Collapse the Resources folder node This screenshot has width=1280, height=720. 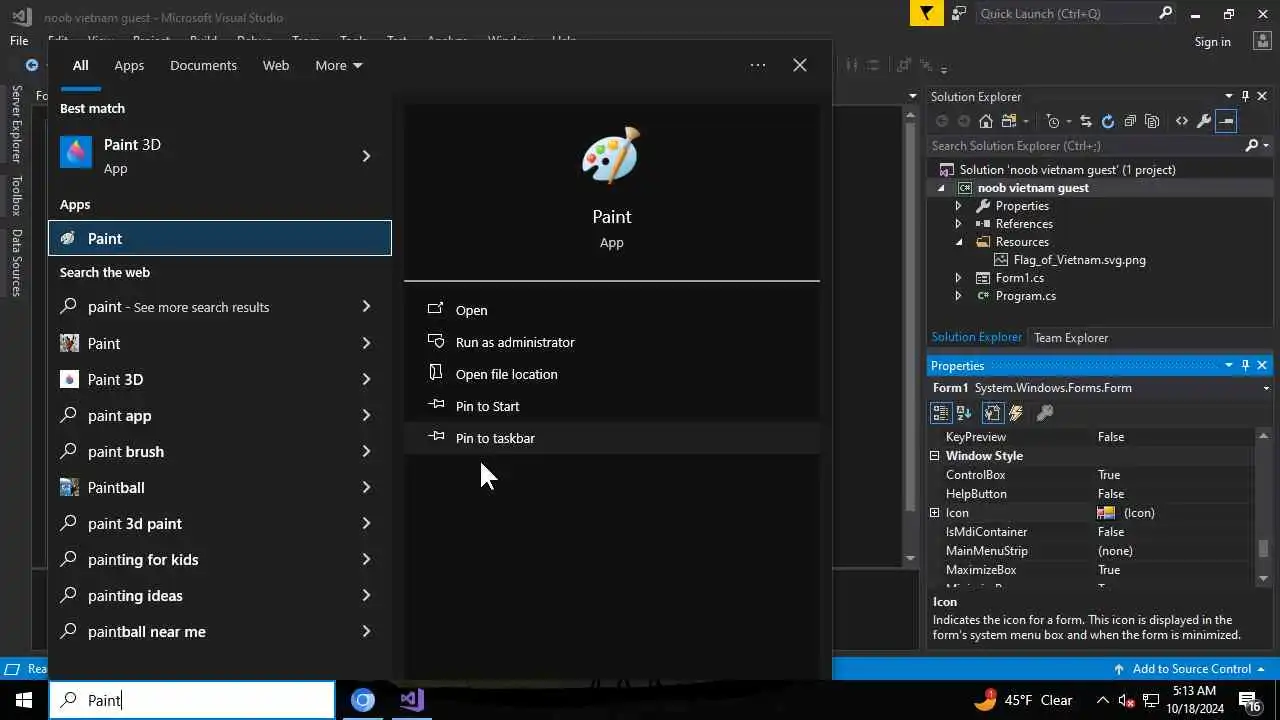[x=958, y=242]
